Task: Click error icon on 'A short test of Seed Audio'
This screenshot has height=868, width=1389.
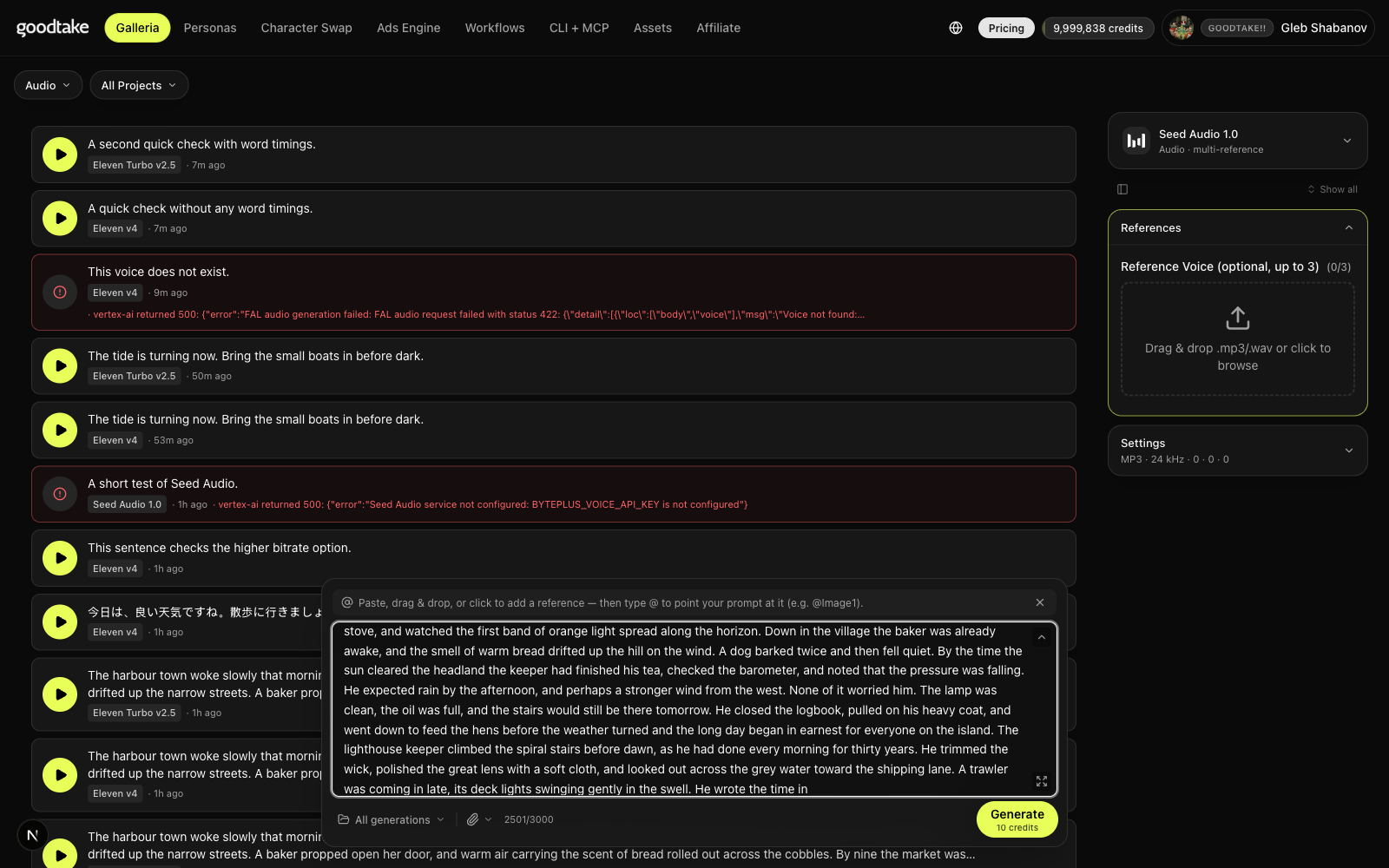Action: (x=60, y=494)
